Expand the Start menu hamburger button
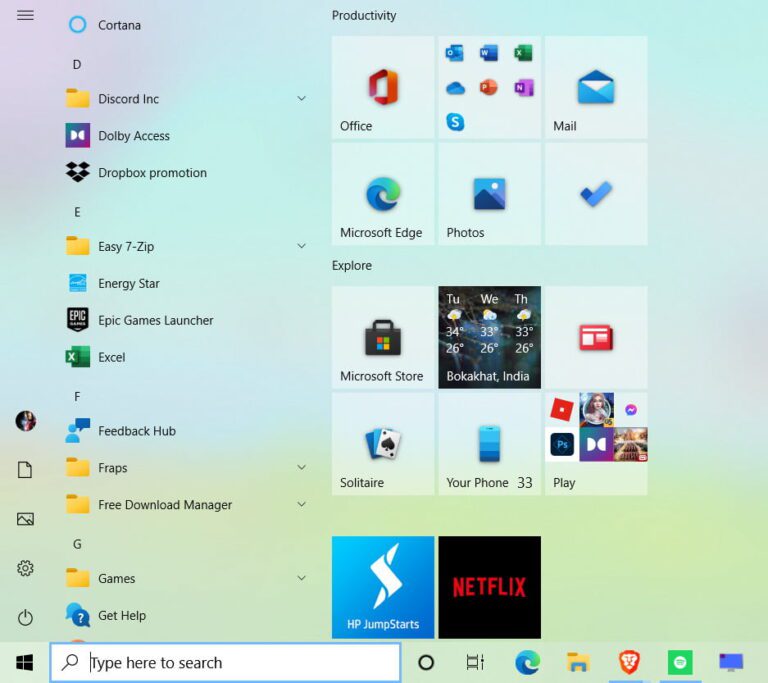This screenshot has width=768, height=683. (x=25, y=15)
